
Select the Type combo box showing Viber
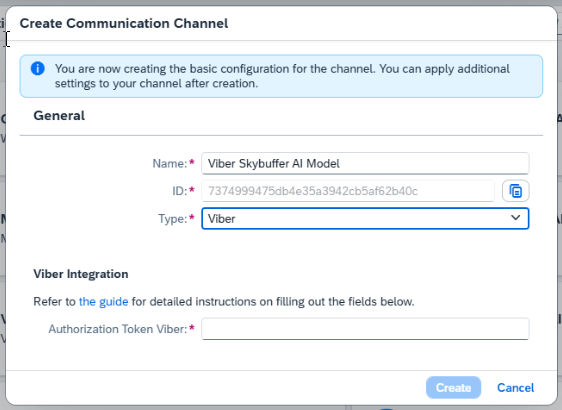point(365,218)
